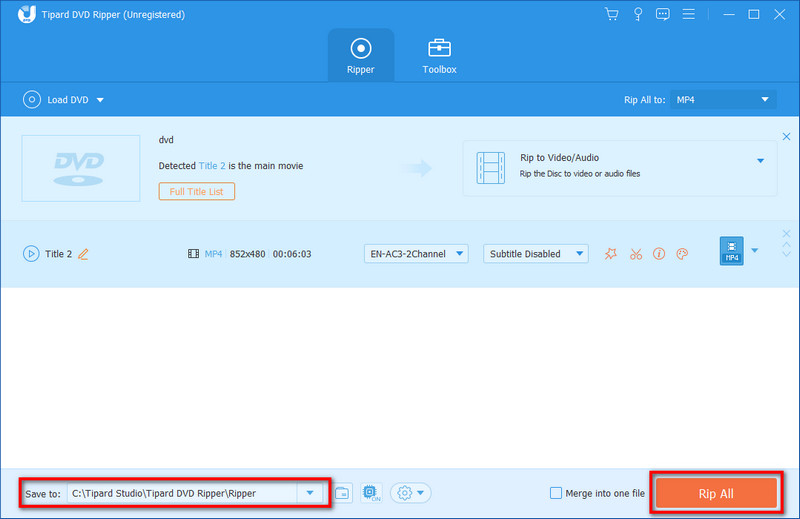Open the enhance palette icon
Image resolution: width=800 pixels, height=519 pixels.
coord(682,254)
